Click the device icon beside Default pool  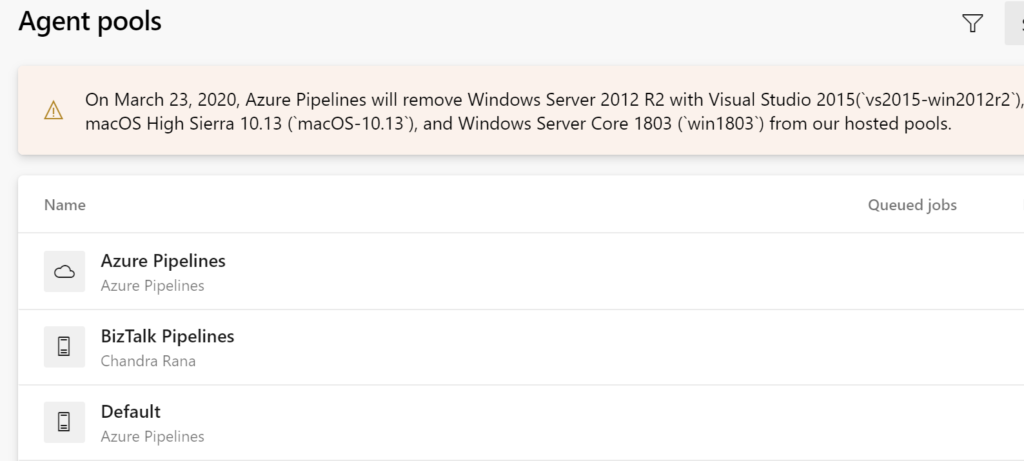click(x=64, y=422)
